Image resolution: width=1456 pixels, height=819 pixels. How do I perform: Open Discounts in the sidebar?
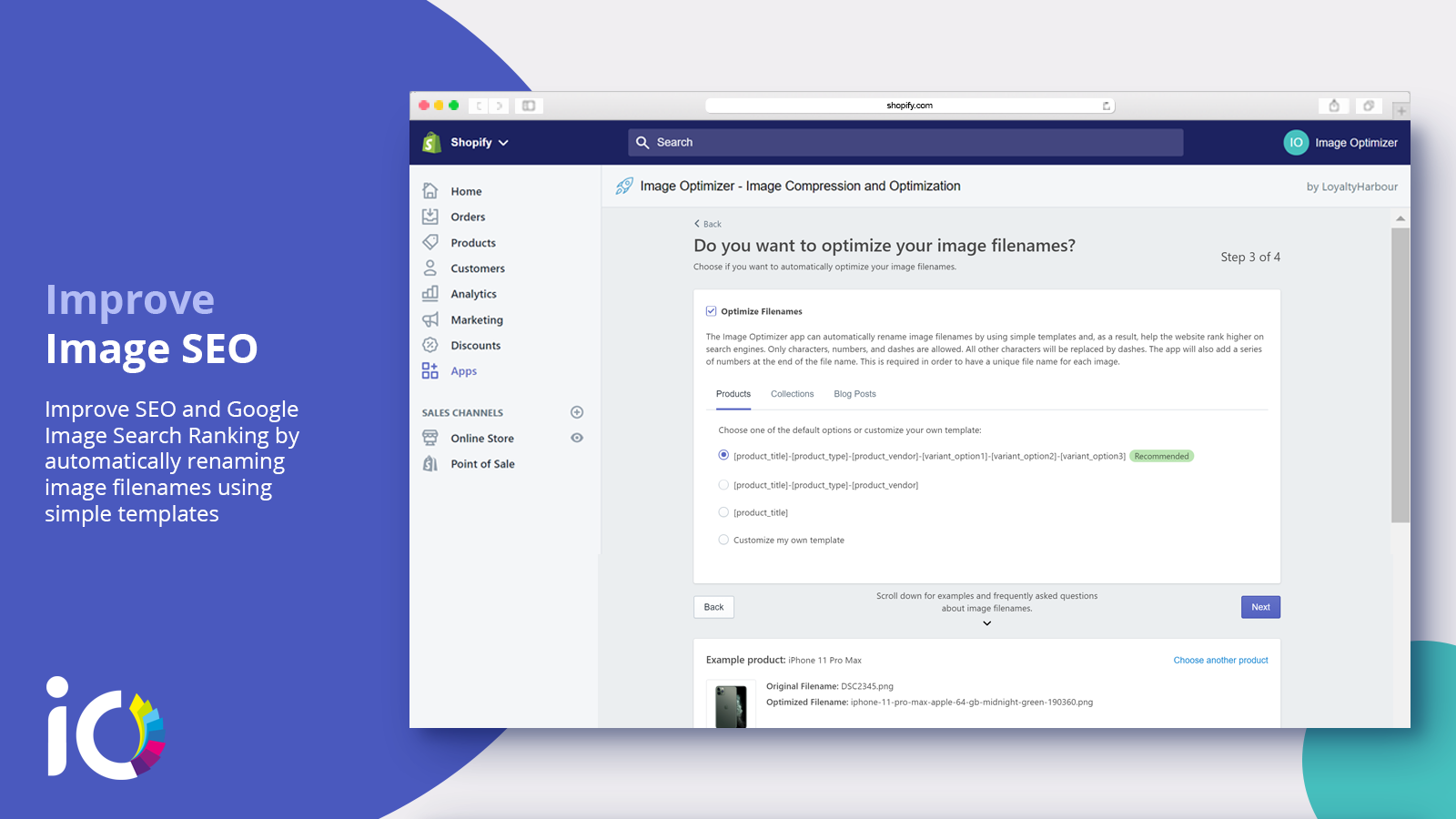475,345
